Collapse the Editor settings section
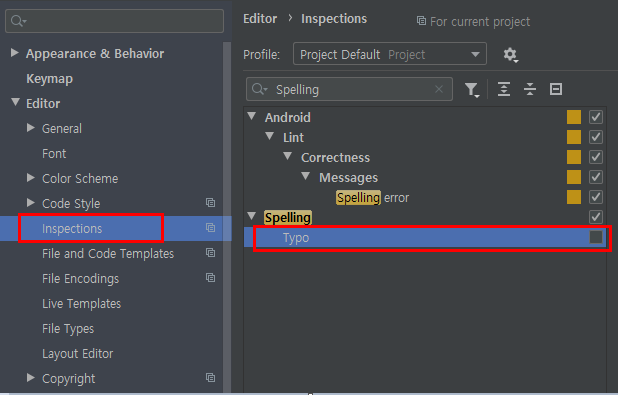618x395 pixels. 15,102
